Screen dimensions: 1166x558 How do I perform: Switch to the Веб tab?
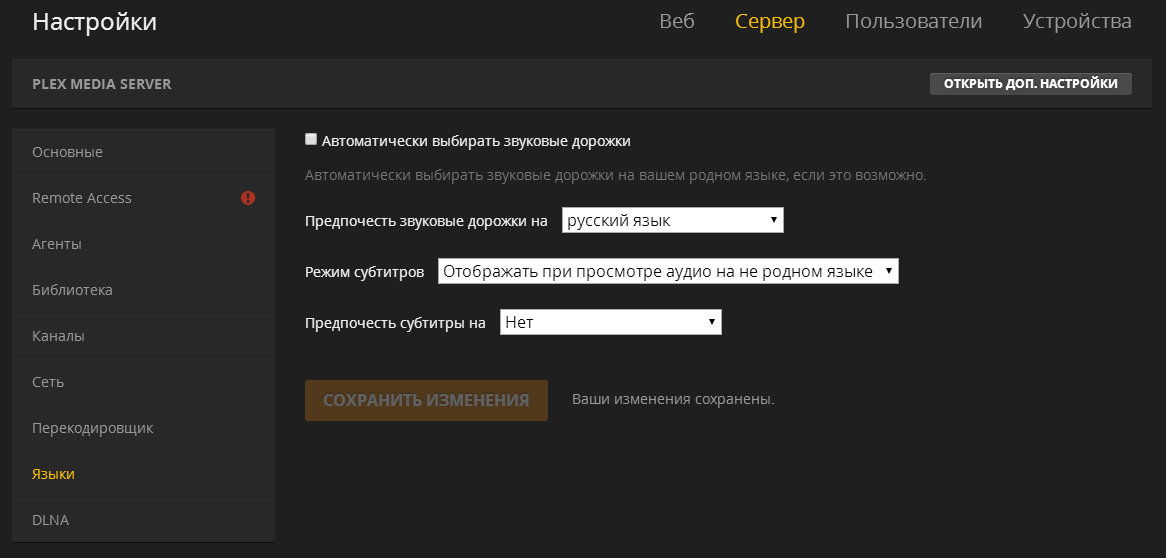[x=677, y=21]
